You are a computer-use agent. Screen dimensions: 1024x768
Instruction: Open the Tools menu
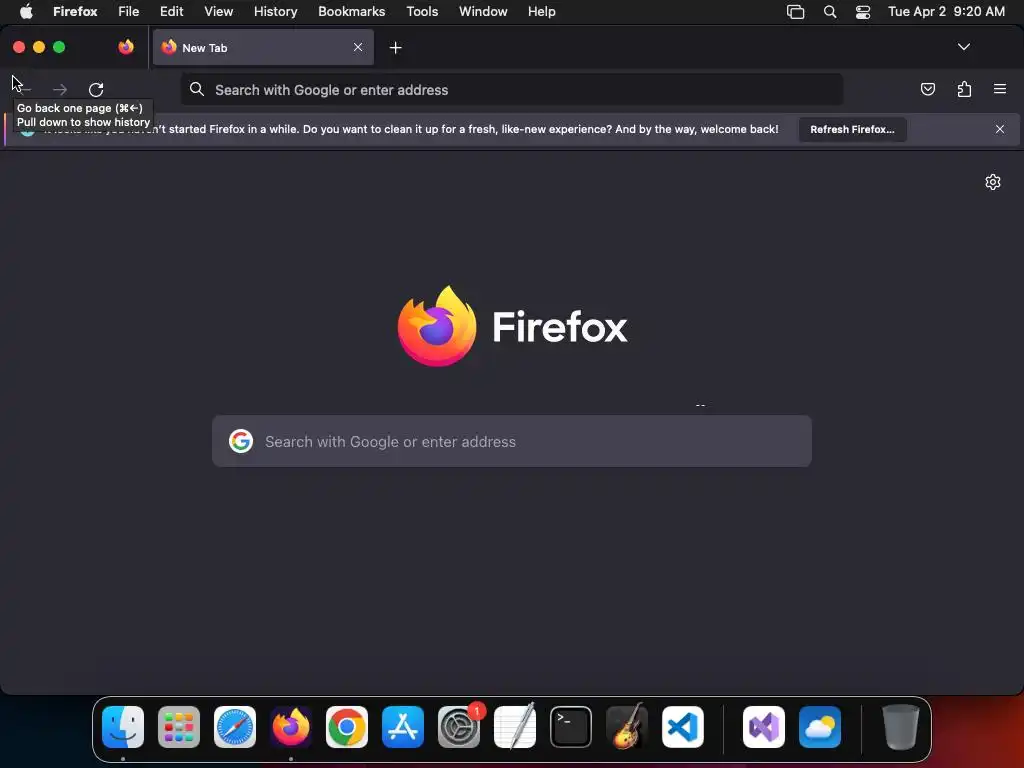point(422,11)
